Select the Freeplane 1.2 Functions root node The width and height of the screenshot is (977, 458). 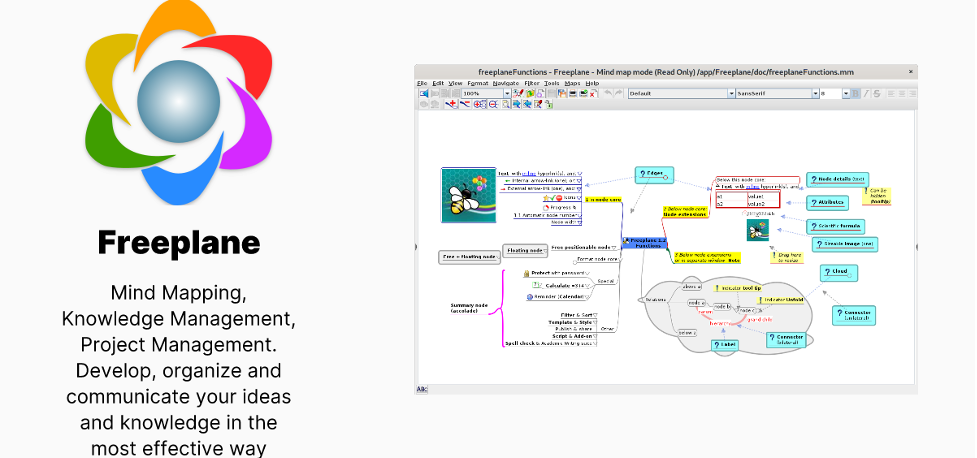click(645, 243)
